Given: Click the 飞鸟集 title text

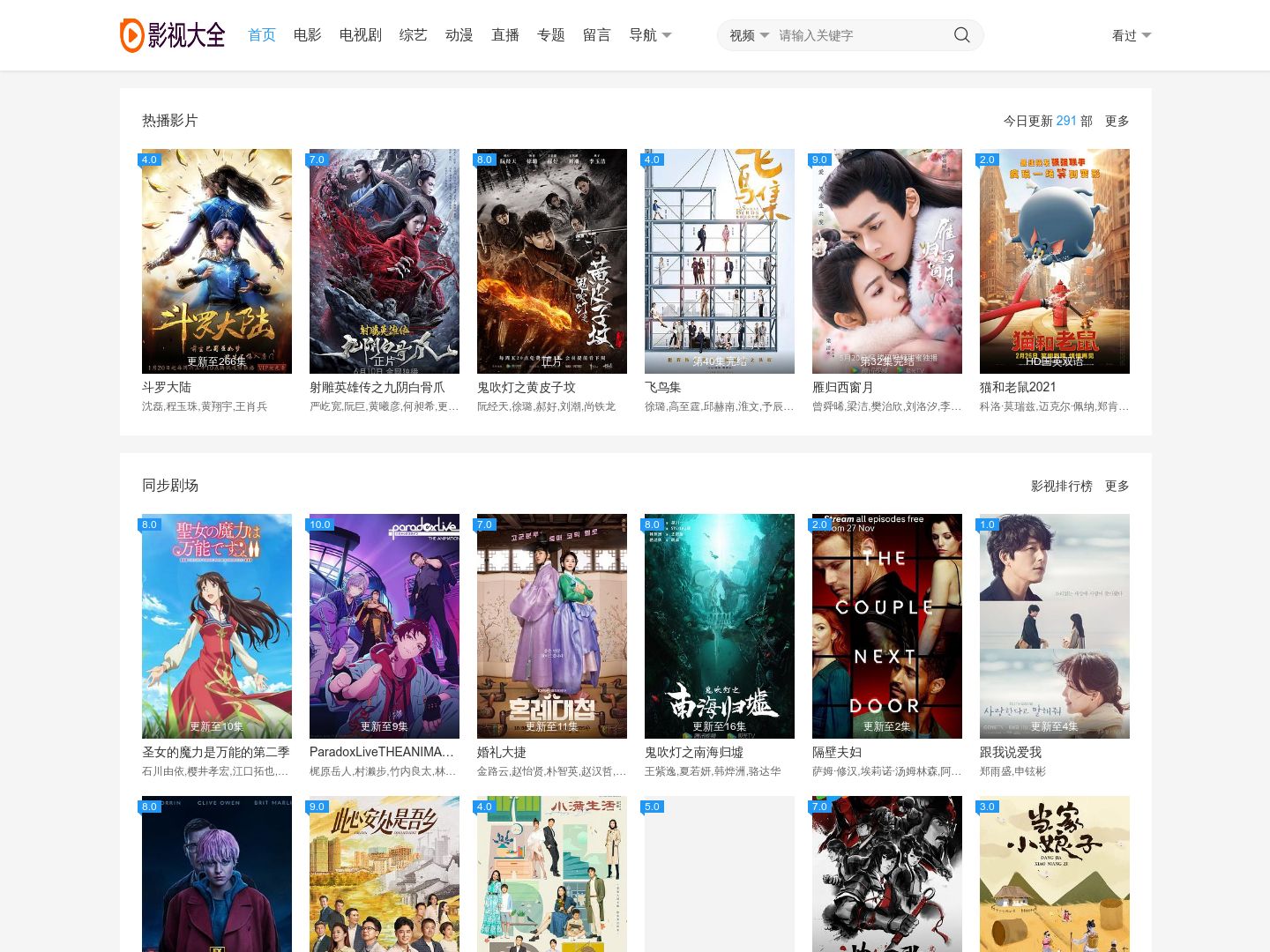Looking at the screenshot, I should click(x=663, y=387).
